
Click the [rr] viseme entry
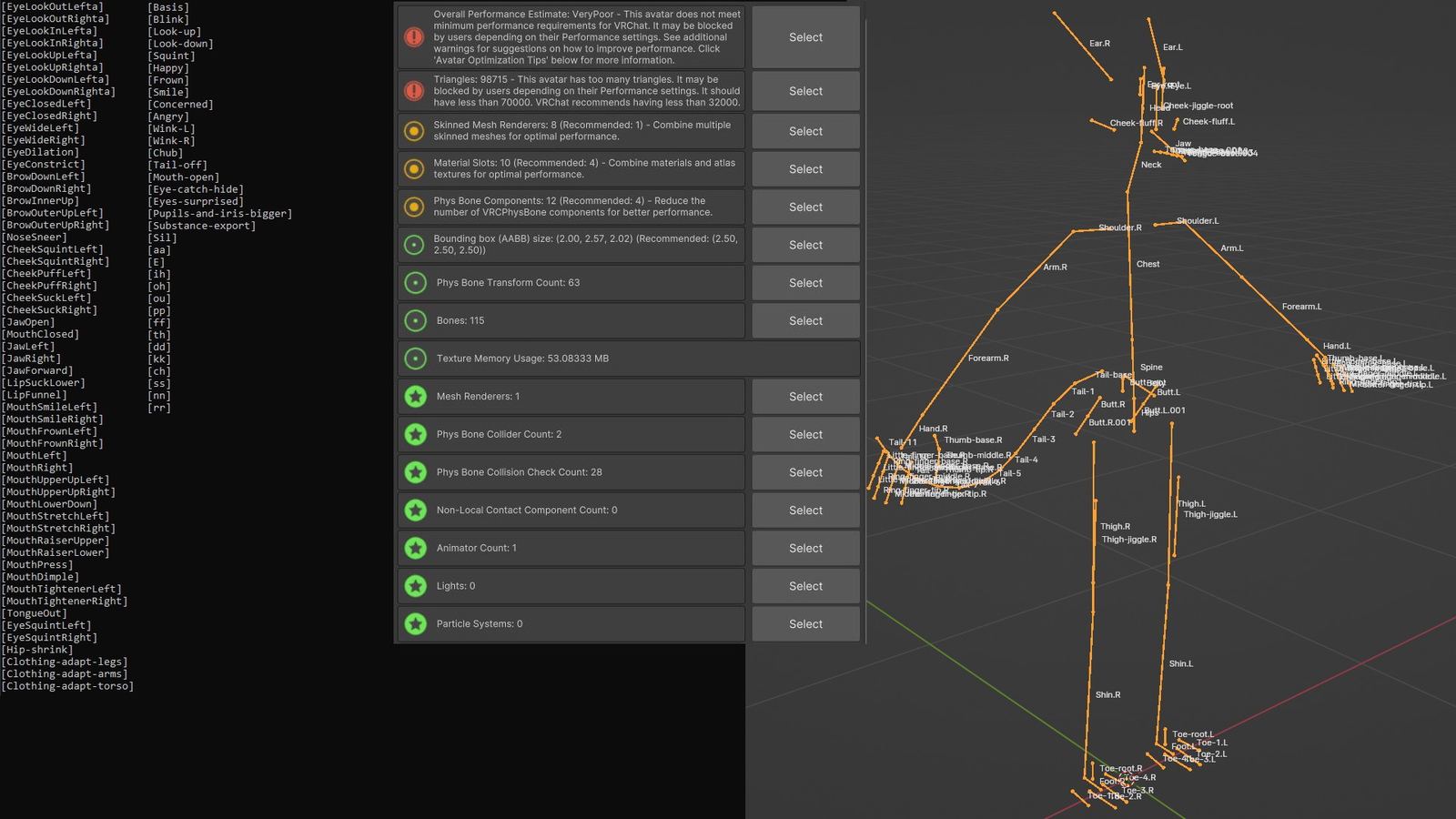click(159, 408)
